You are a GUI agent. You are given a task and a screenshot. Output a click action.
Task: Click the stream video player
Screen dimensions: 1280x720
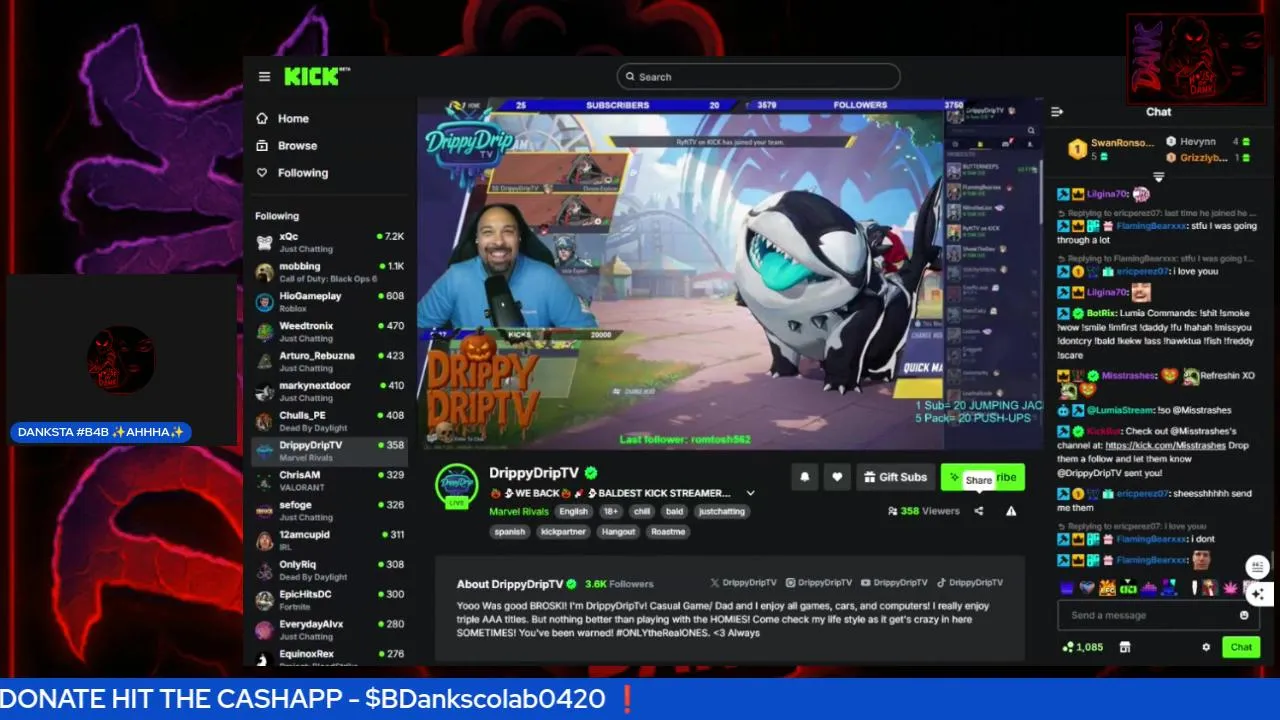click(730, 272)
